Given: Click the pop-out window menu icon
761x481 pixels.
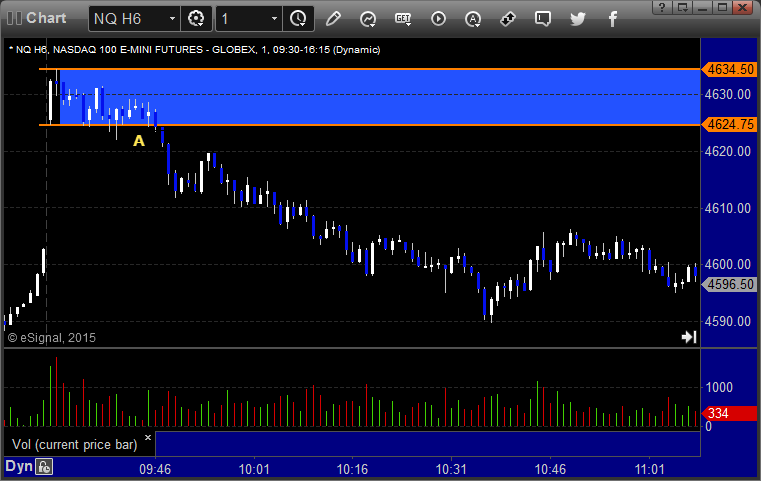Looking at the screenshot, I should (x=683, y=7).
